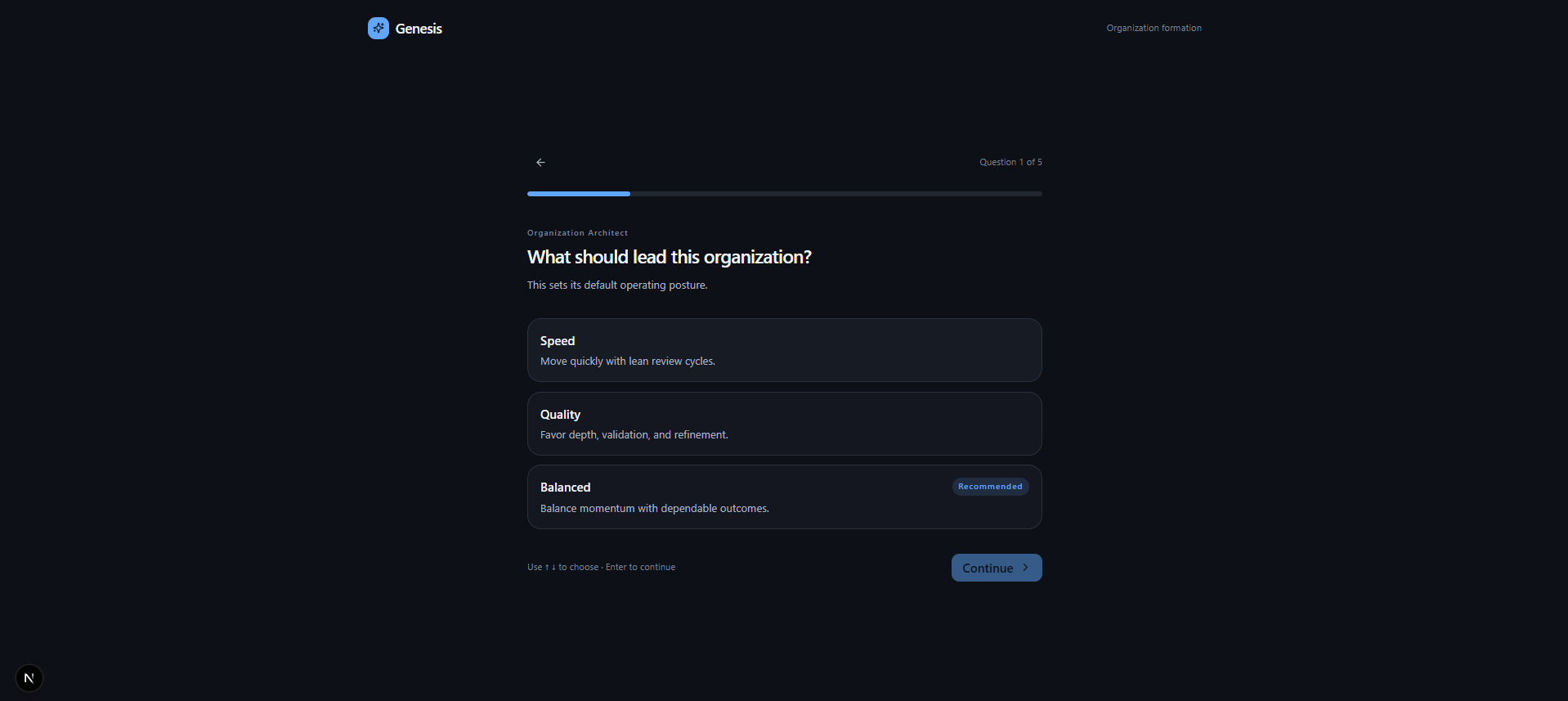Click the Organization formation header label
The height and width of the screenshot is (701, 1568).
pyautogui.click(x=1154, y=28)
